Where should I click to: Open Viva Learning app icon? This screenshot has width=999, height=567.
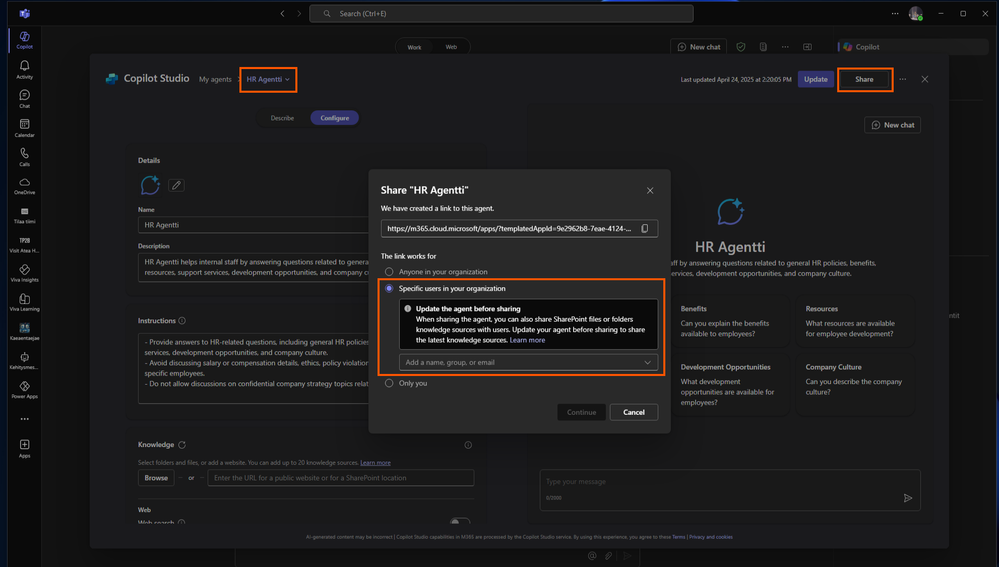click(x=24, y=302)
